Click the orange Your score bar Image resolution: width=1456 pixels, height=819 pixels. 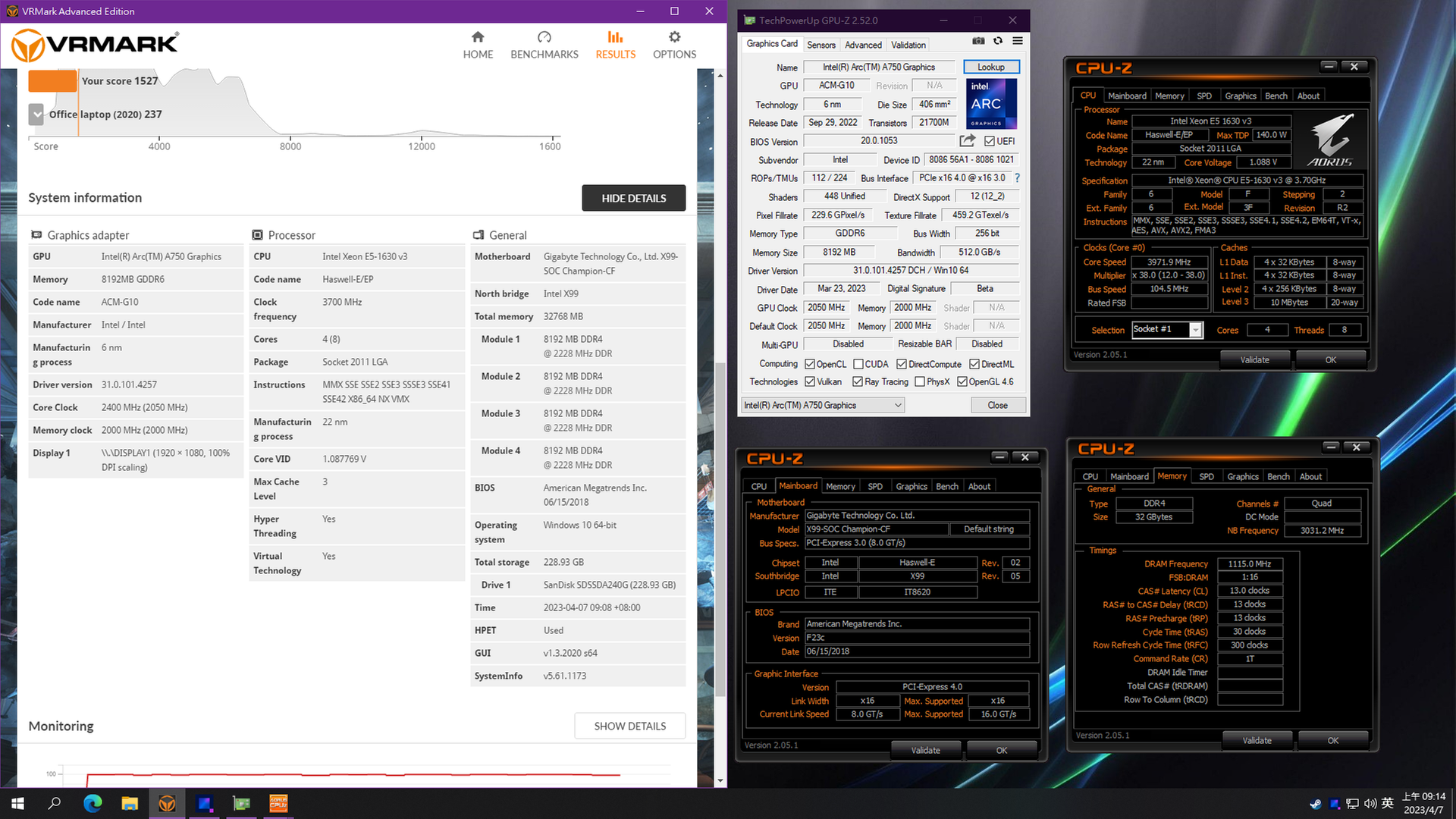(x=52, y=81)
